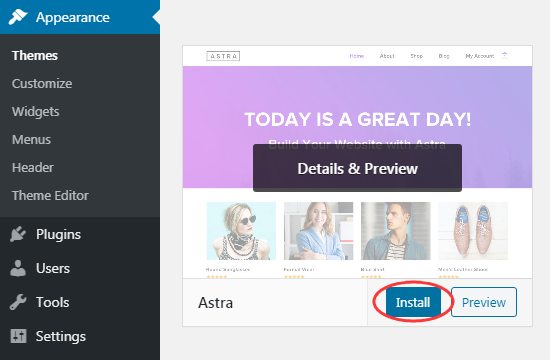Click the leather shoes product image
The height and width of the screenshot is (360, 550).
[473, 231]
